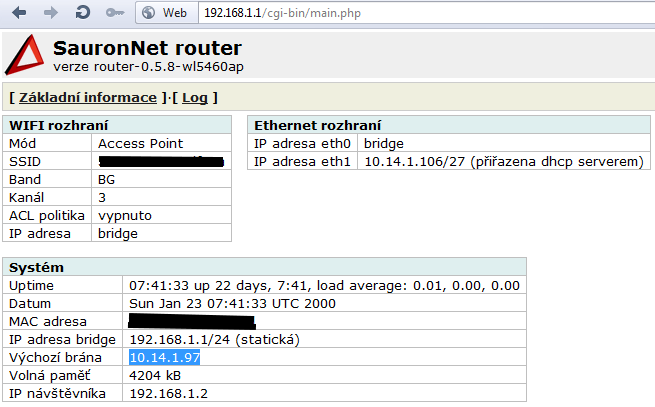This screenshot has height=407, width=655.
Task: Click the Ethernet rozhraní table header
Action: (318, 125)
